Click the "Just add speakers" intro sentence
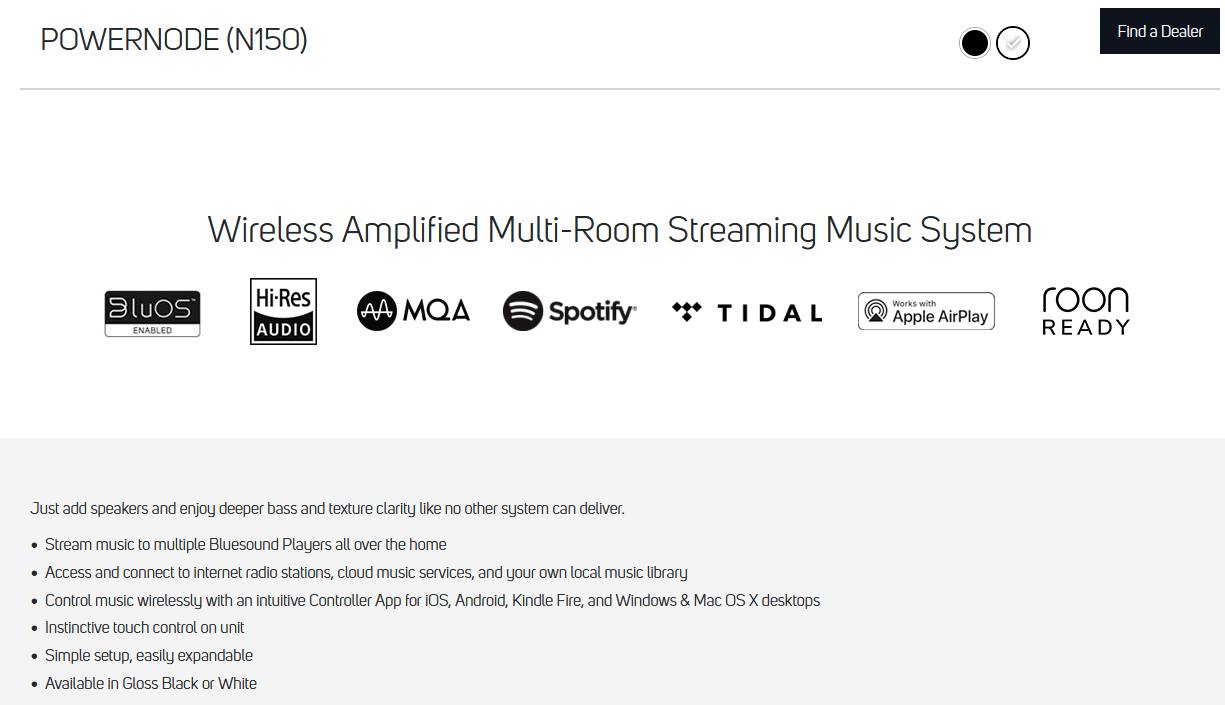Screen dimensions: 1225x705 coord(327,508)
